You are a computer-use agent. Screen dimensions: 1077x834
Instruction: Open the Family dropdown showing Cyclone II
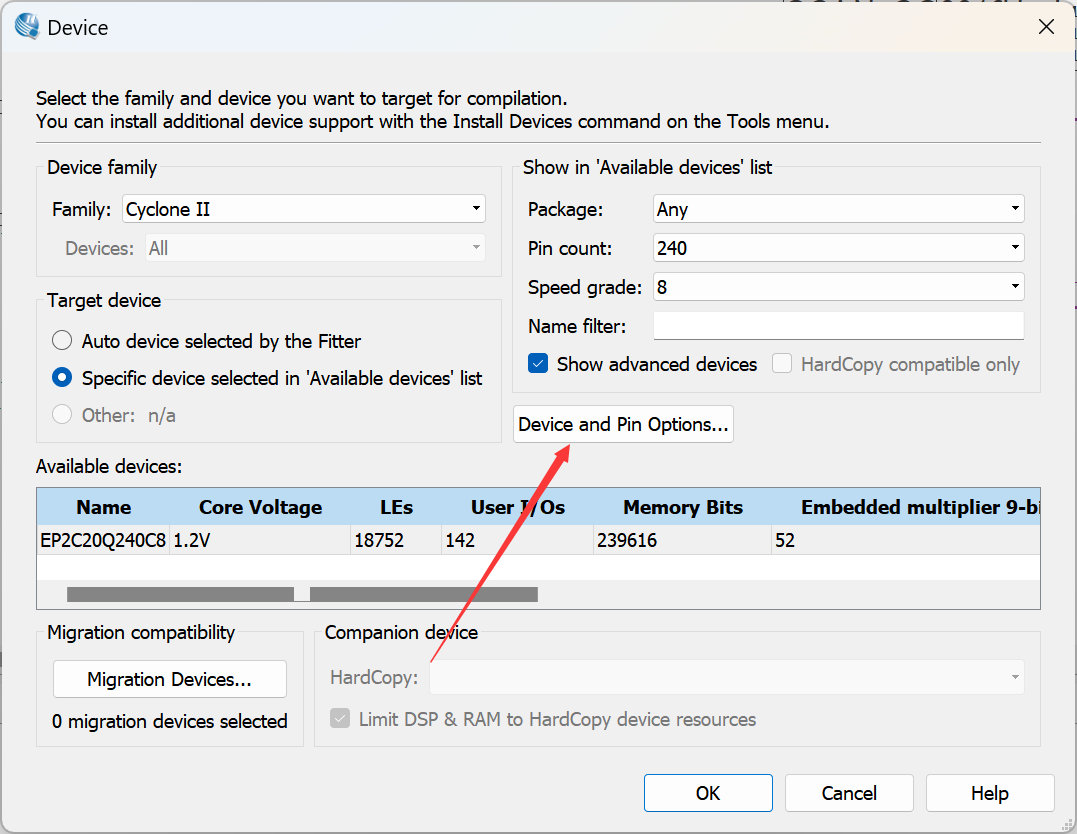click(x=304, y=209)
